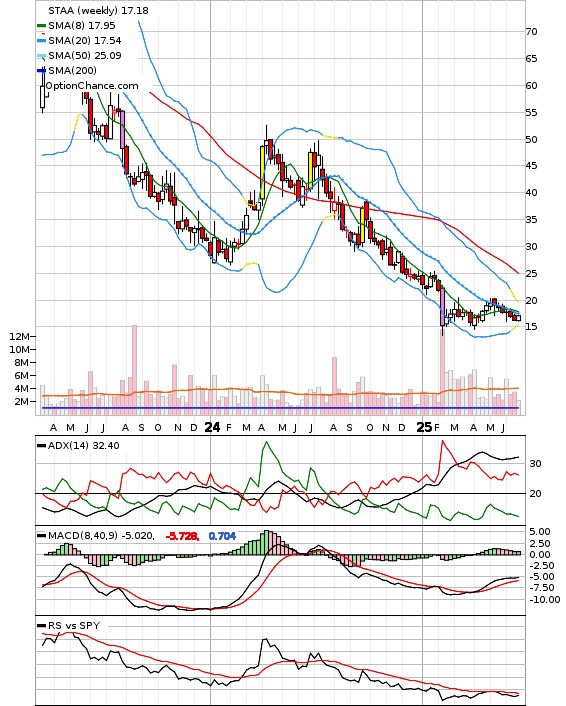Image resolution: width=566 pixels, height=706 pixels.
Task: Click the 15 price axis label
Action: tap(531, 326)
